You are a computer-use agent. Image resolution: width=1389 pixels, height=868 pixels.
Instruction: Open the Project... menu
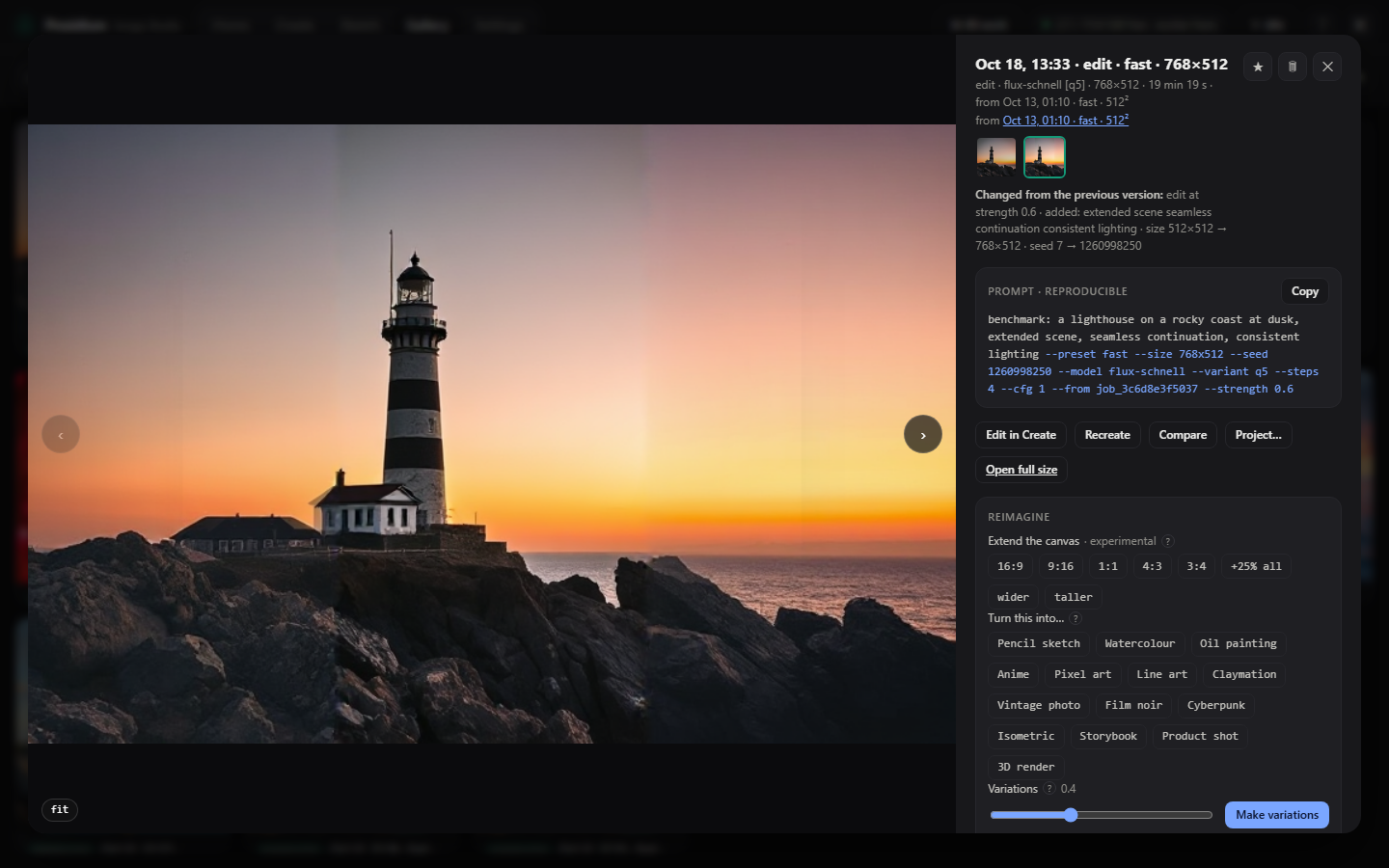click(1258, 435)
